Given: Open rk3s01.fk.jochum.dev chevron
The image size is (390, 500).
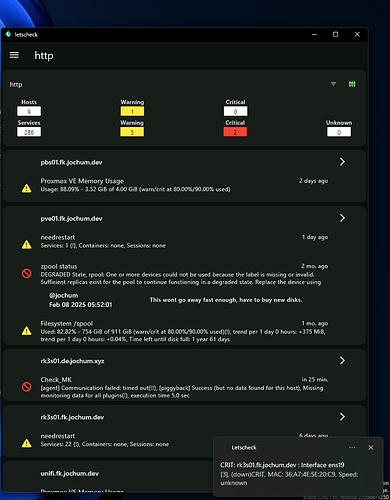Looking at the screenshot, I should 342,417.
